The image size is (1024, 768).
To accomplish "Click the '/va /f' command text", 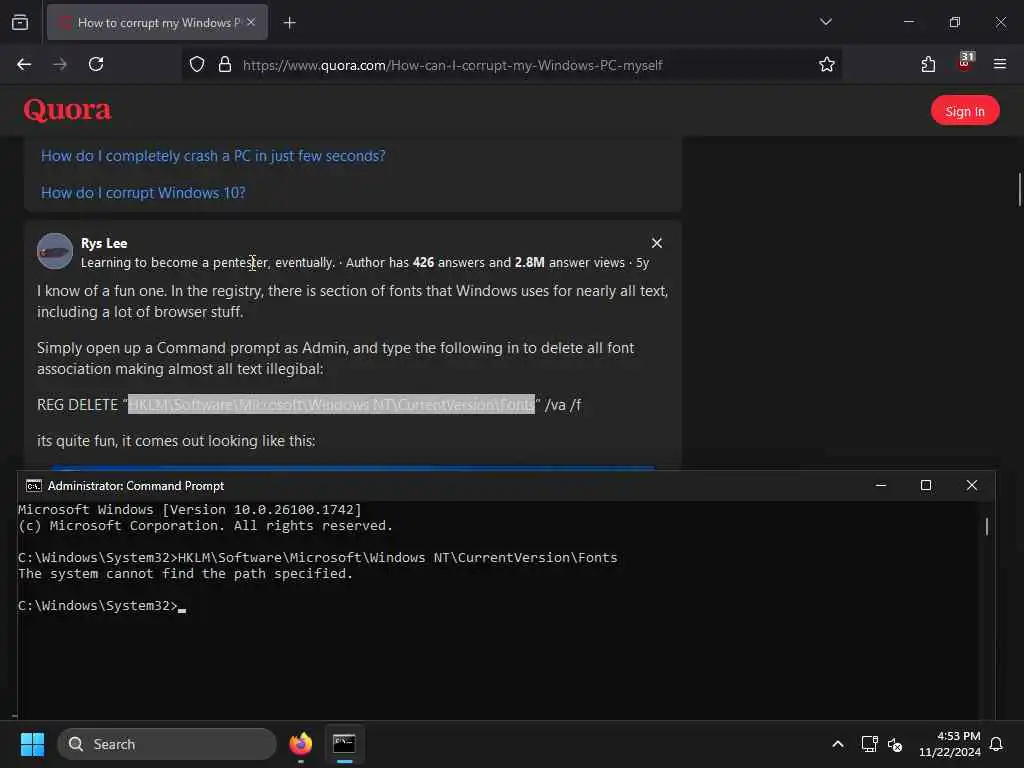I will (563, 405).
